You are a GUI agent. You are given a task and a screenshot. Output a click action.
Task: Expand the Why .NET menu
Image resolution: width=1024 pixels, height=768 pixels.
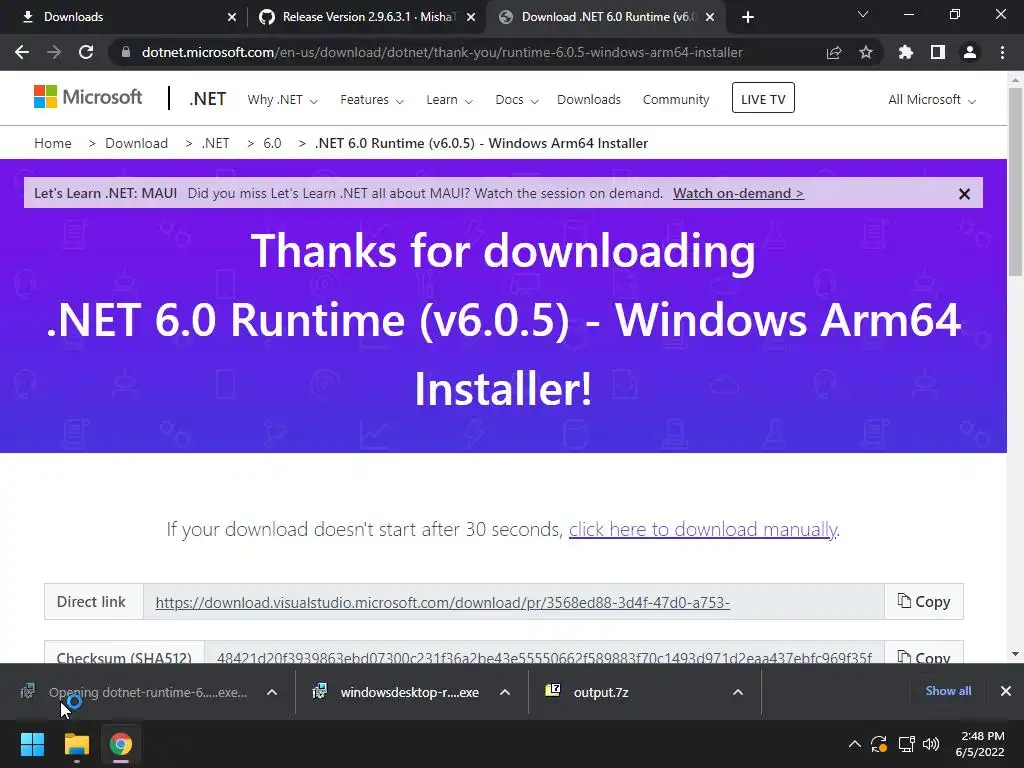point(282,100)
